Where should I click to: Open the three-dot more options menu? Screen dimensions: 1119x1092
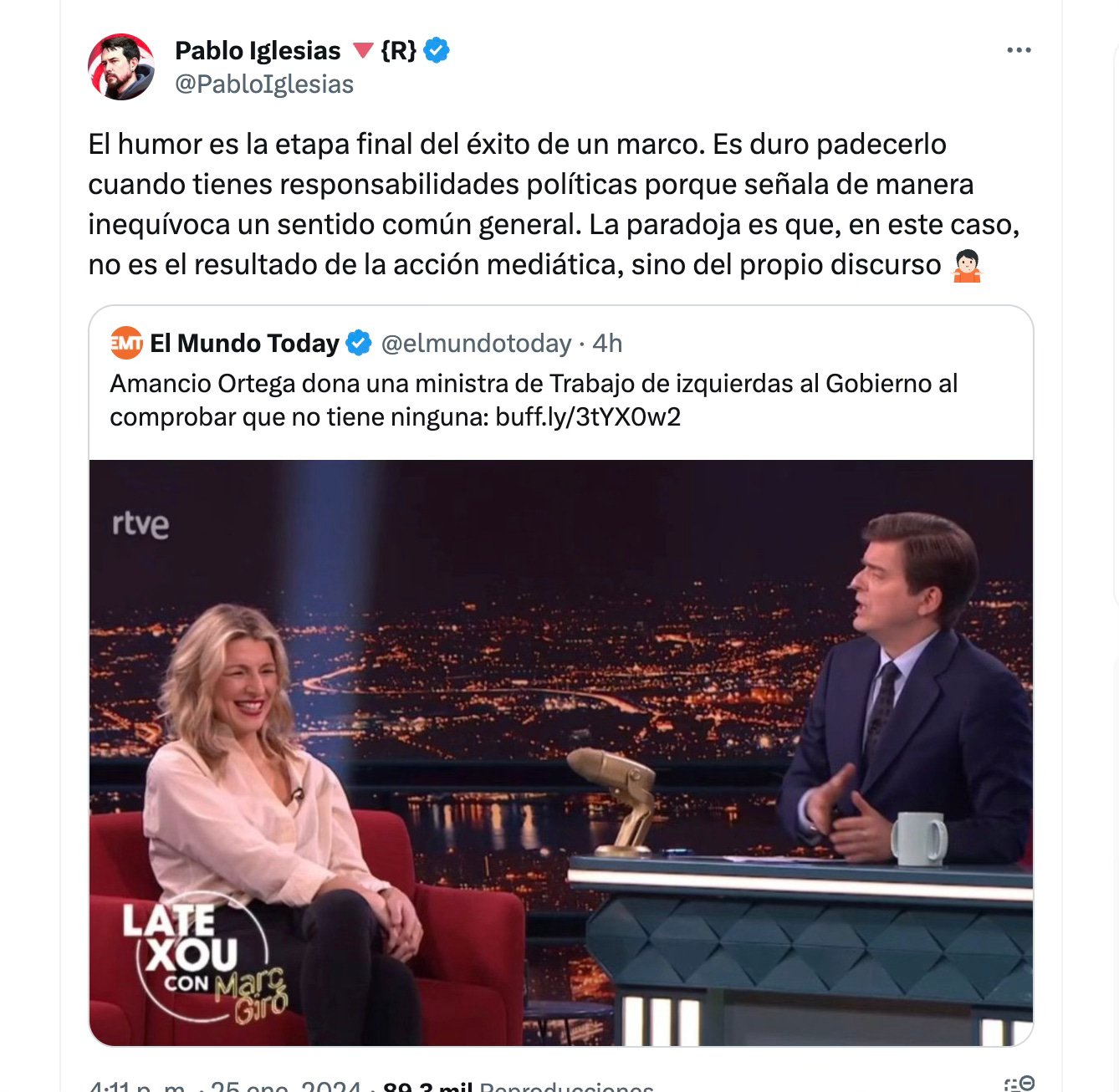(x=1019, y=50)
